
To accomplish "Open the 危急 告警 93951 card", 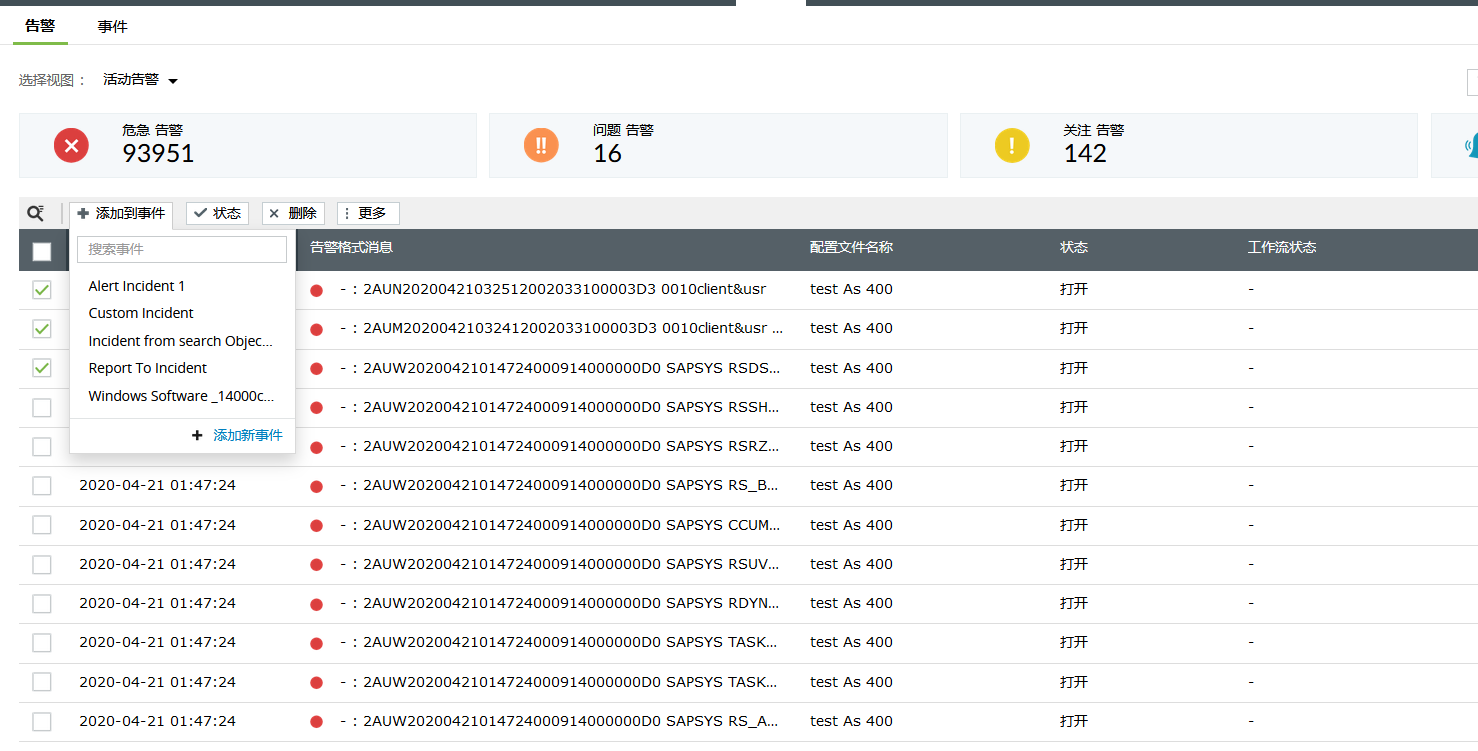I will click(x=248, y=146).
